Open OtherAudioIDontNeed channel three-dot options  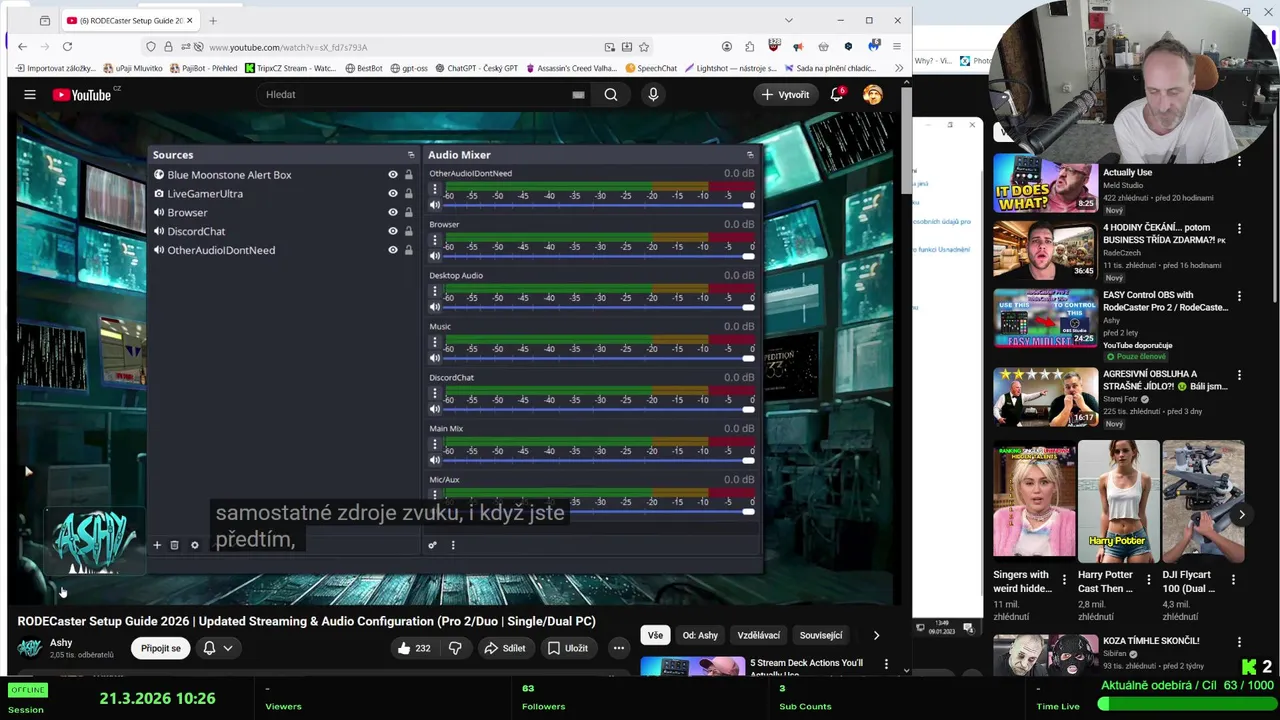[x=435, y=189]
